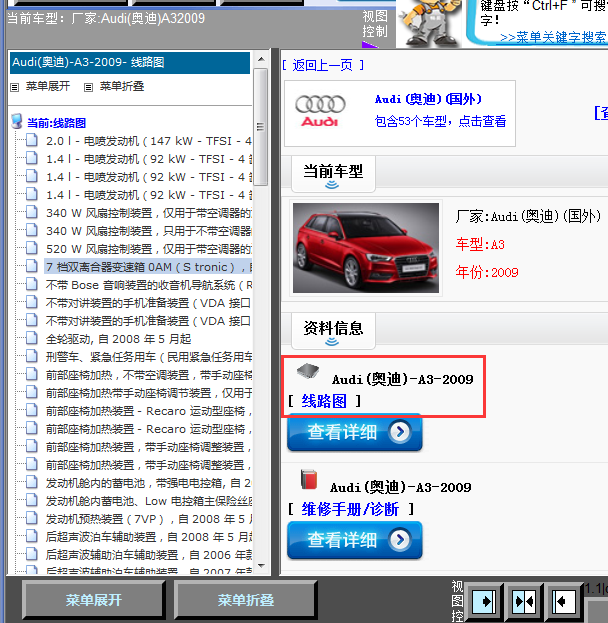Click the 当前:线路图 computer icon
The image size is (608, 623).
point(17,122)
